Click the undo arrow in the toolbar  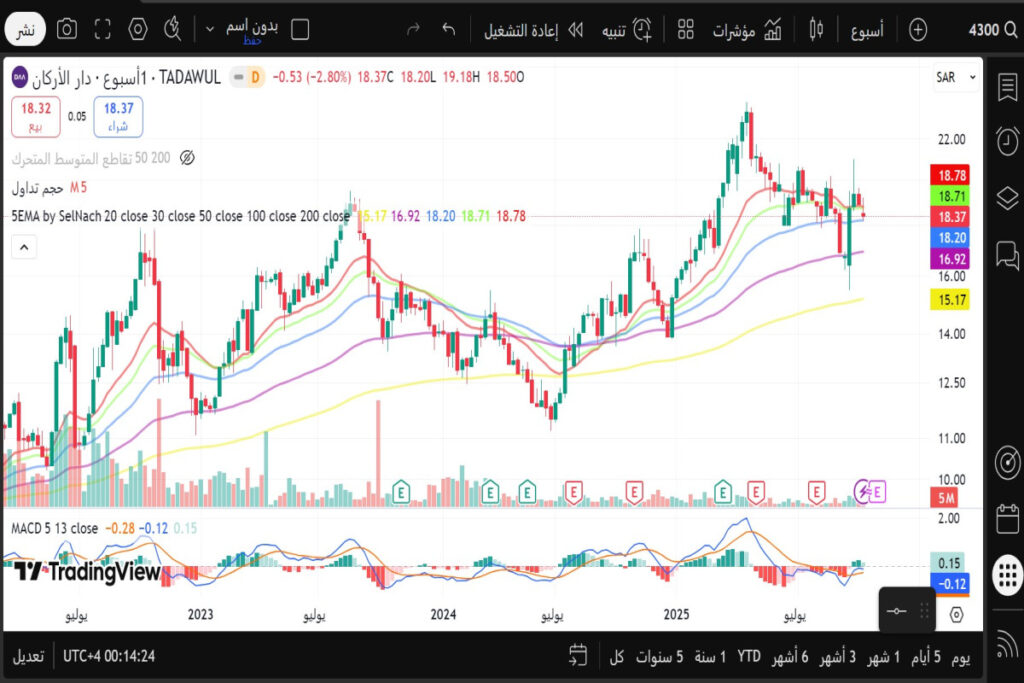[x=449, y=29]
